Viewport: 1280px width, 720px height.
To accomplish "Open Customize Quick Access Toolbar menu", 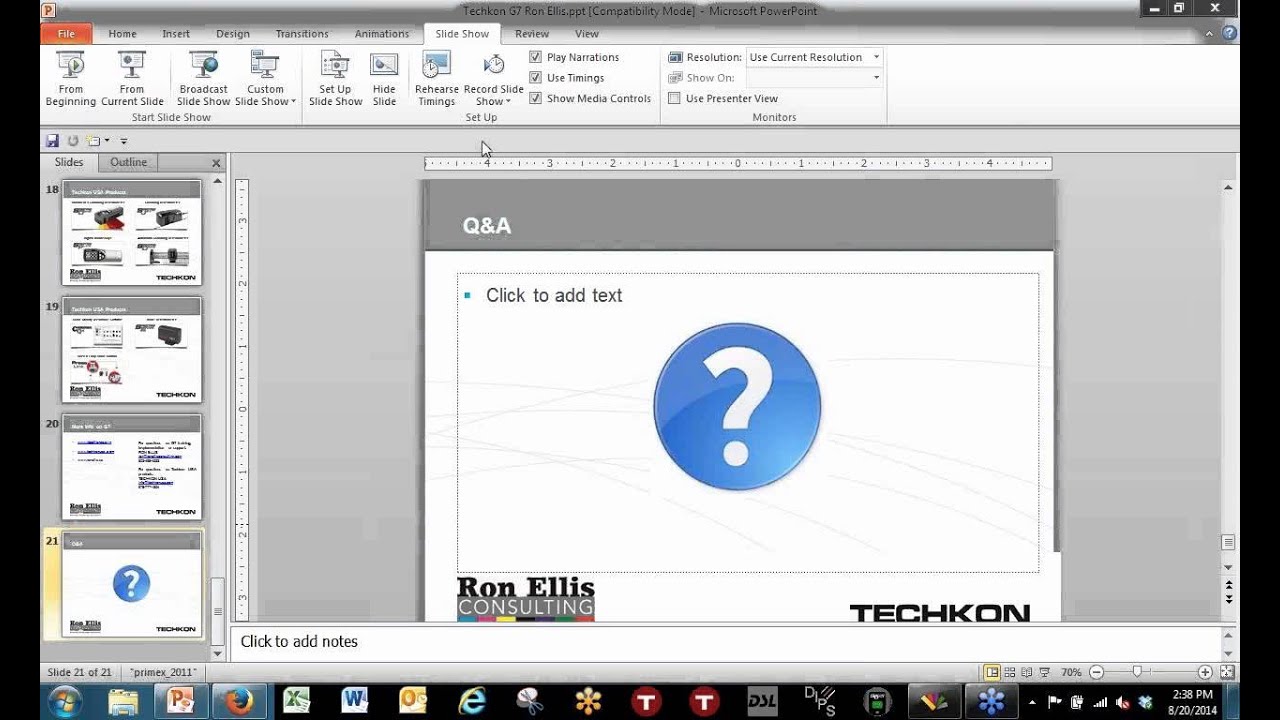I will coord(124,141).
